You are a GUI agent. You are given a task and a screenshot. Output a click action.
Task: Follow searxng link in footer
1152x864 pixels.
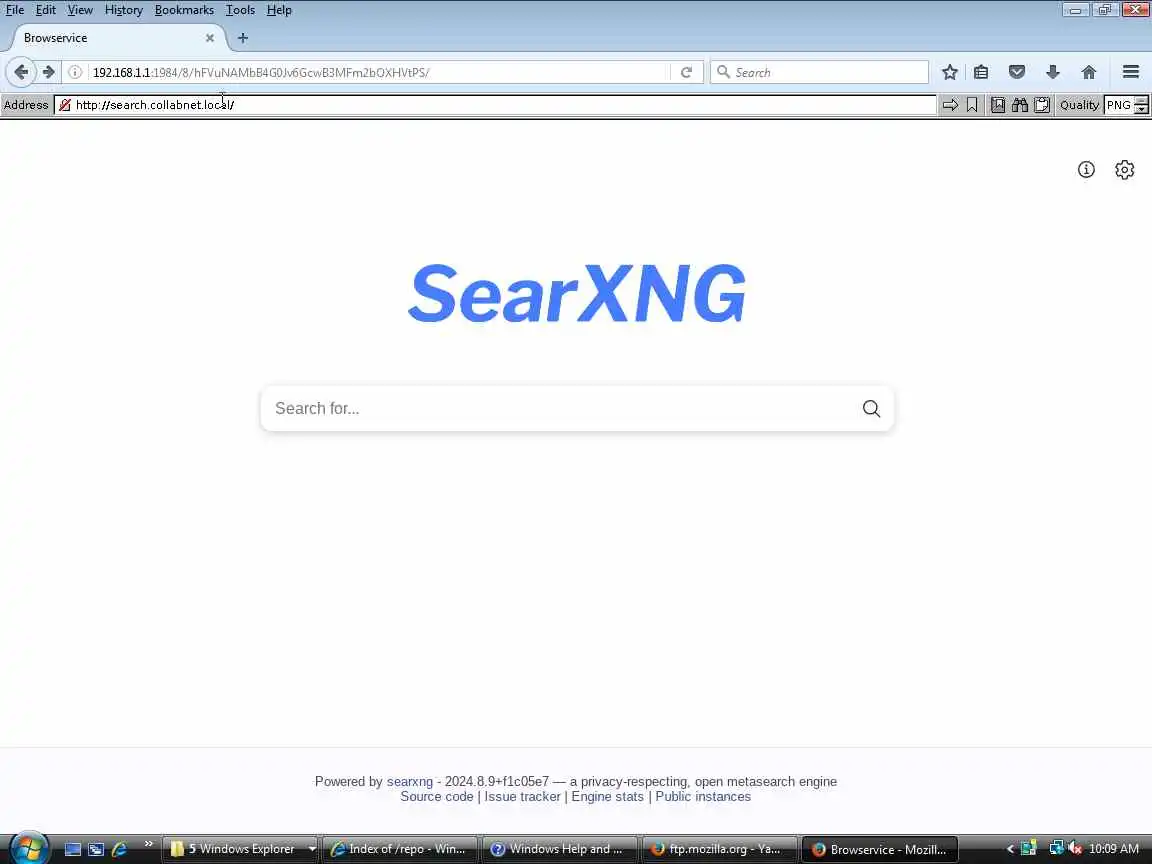coord(409,782)
